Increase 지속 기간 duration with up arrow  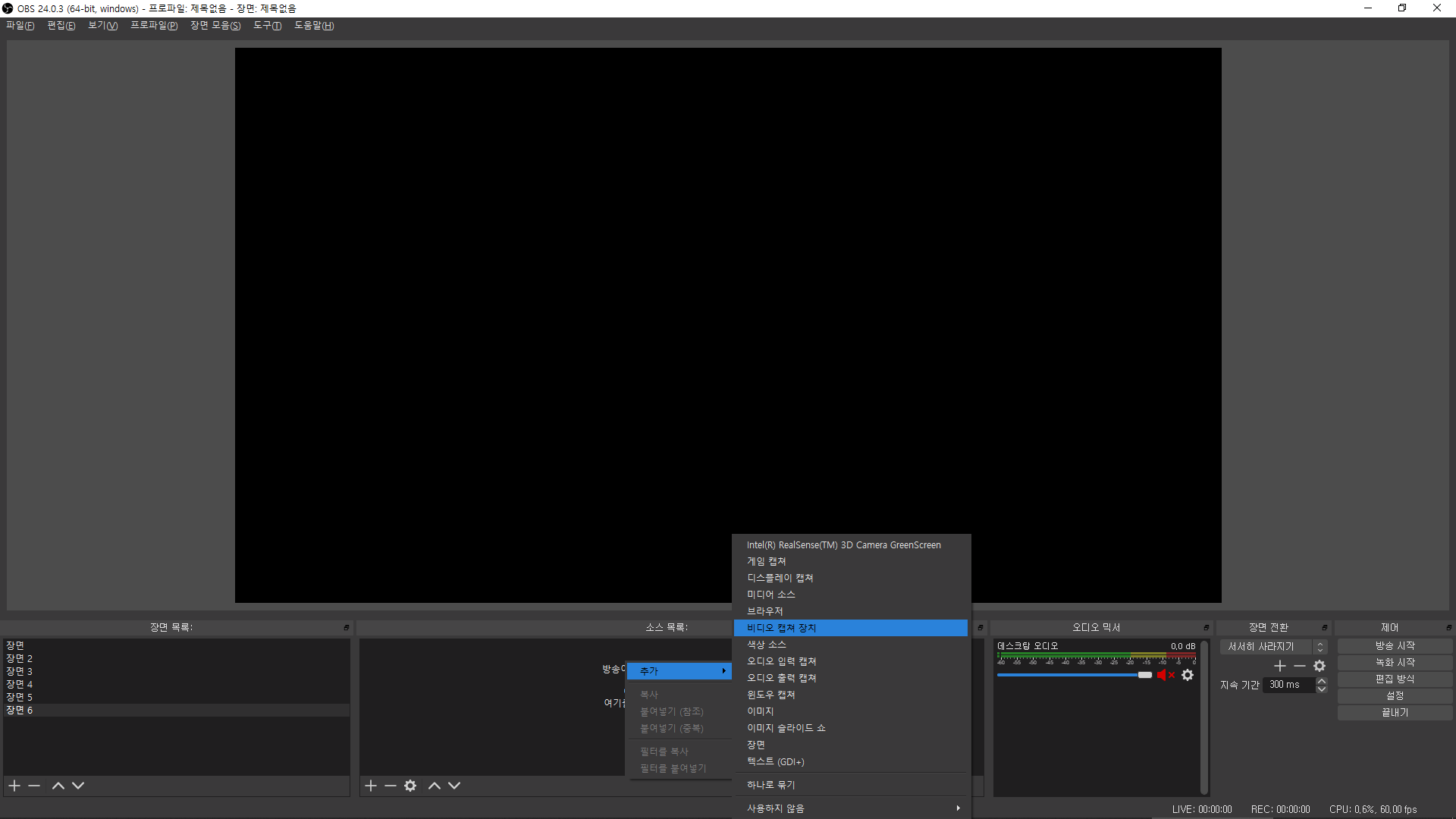(x=1322, y=681)
